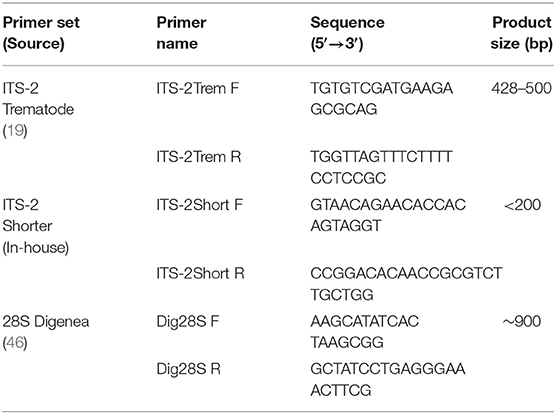Click the reference link 46
Viewport: 556px width, 414px height.
pyautogui.click(x=15, y=343)
